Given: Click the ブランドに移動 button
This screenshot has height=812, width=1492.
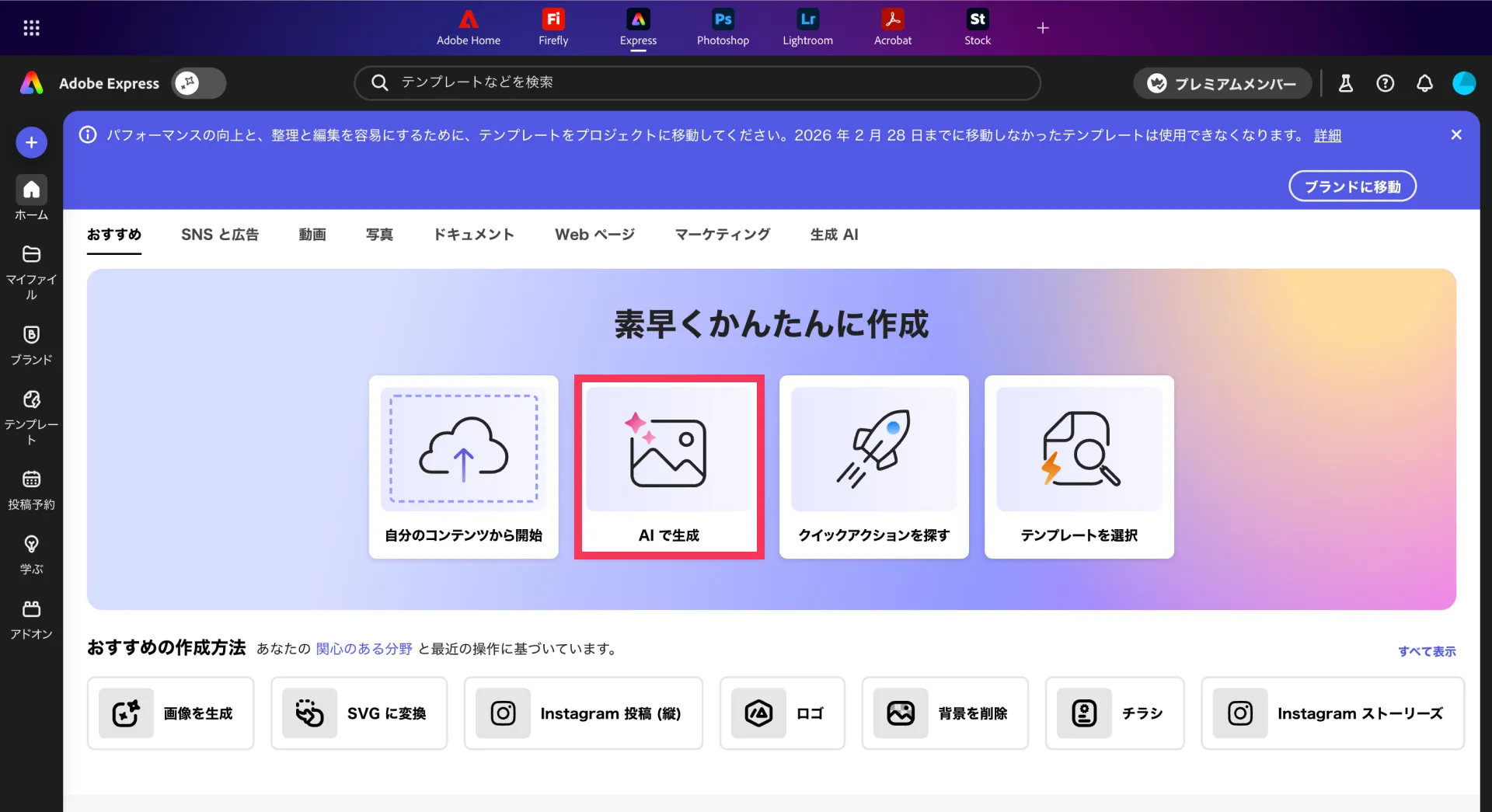Looking at the screenshot, I should (1352, 186).
